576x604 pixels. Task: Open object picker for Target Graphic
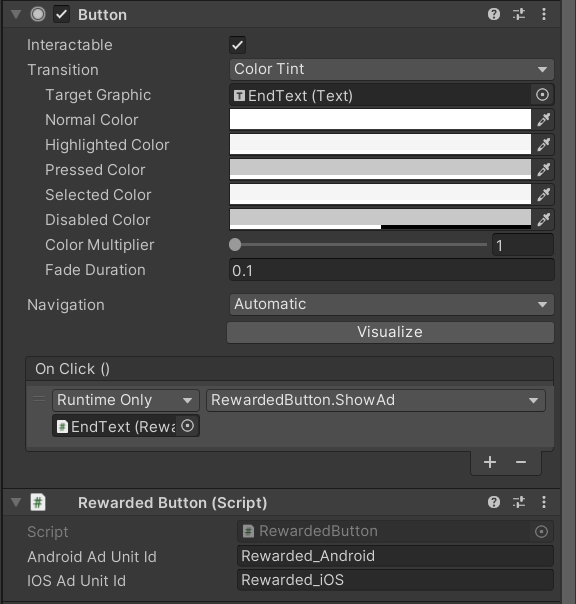[x=542, y=95]
